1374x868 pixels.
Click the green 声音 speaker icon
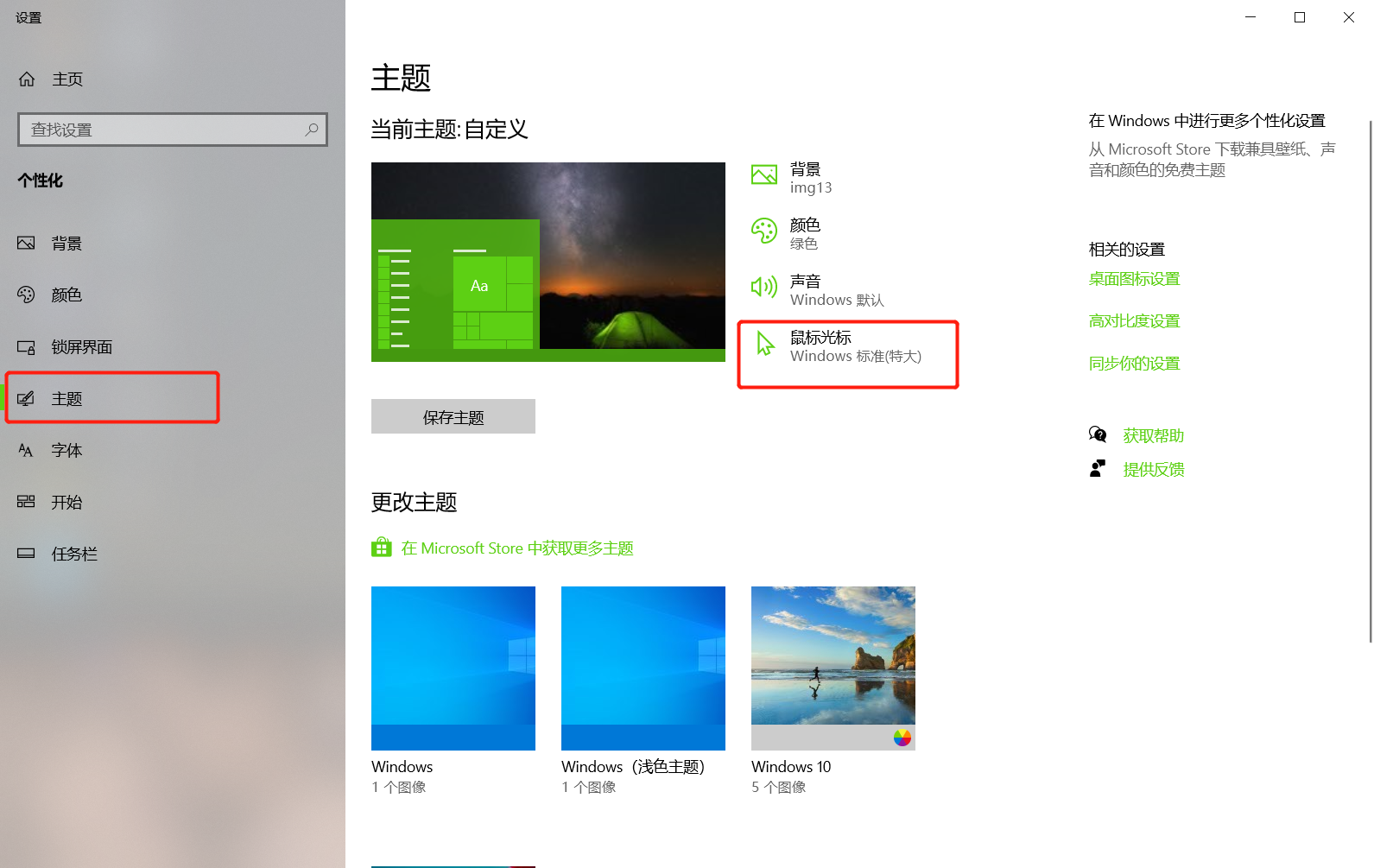pyautogui.click(x=764, y=287)
